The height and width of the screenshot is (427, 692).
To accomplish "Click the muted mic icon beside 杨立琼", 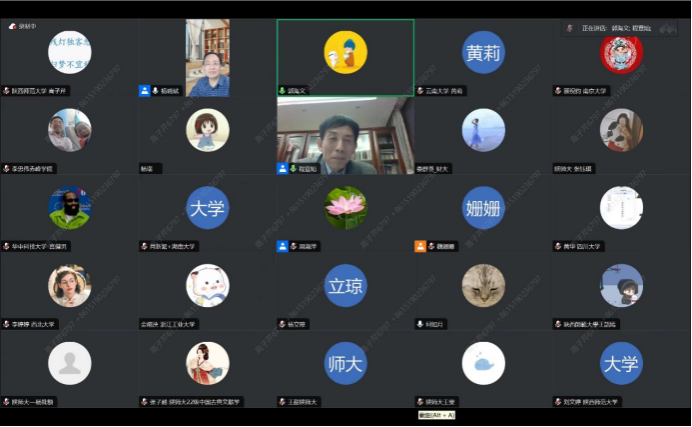I will 282,324.
